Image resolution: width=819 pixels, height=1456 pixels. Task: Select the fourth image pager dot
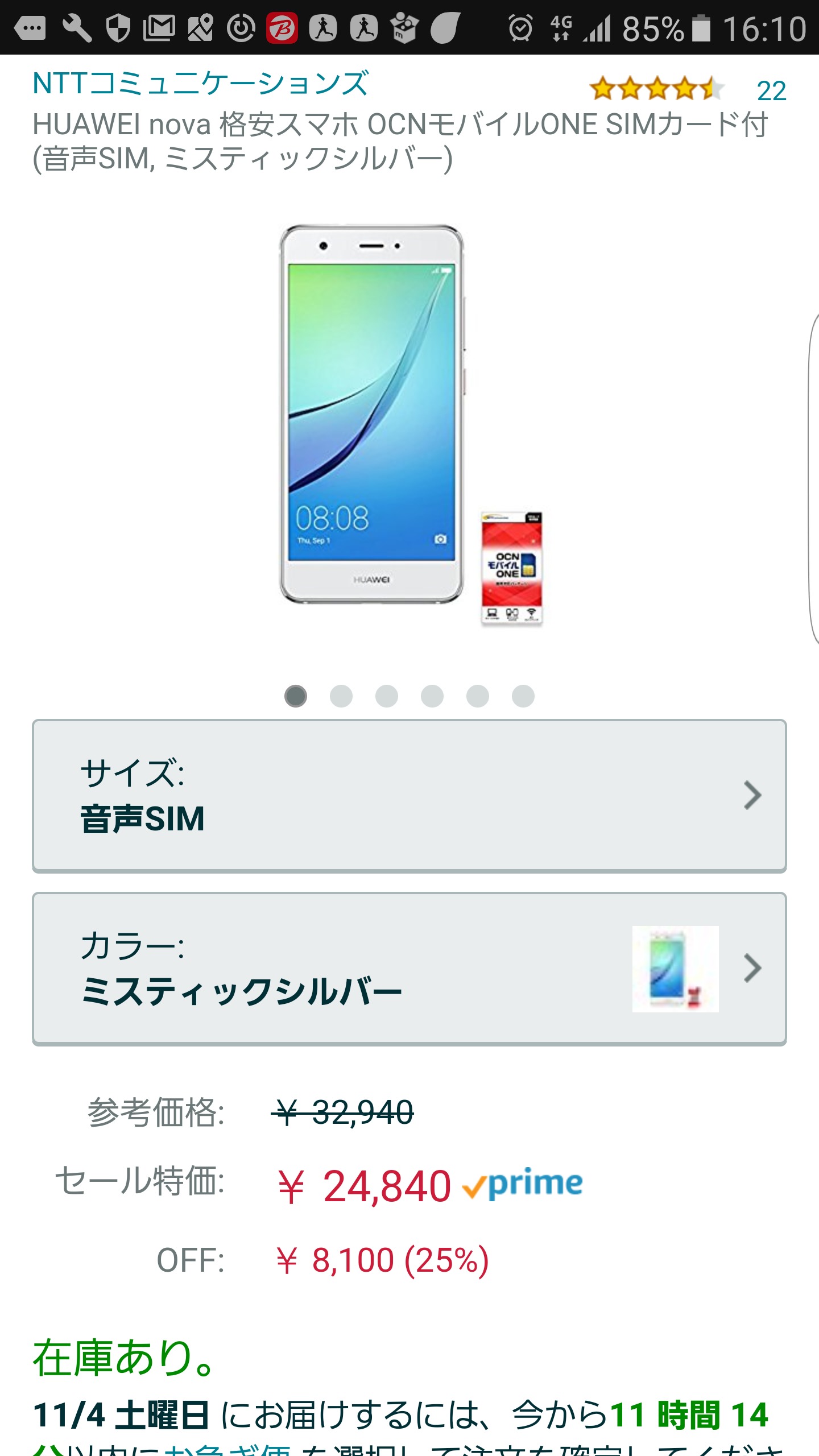432,696
